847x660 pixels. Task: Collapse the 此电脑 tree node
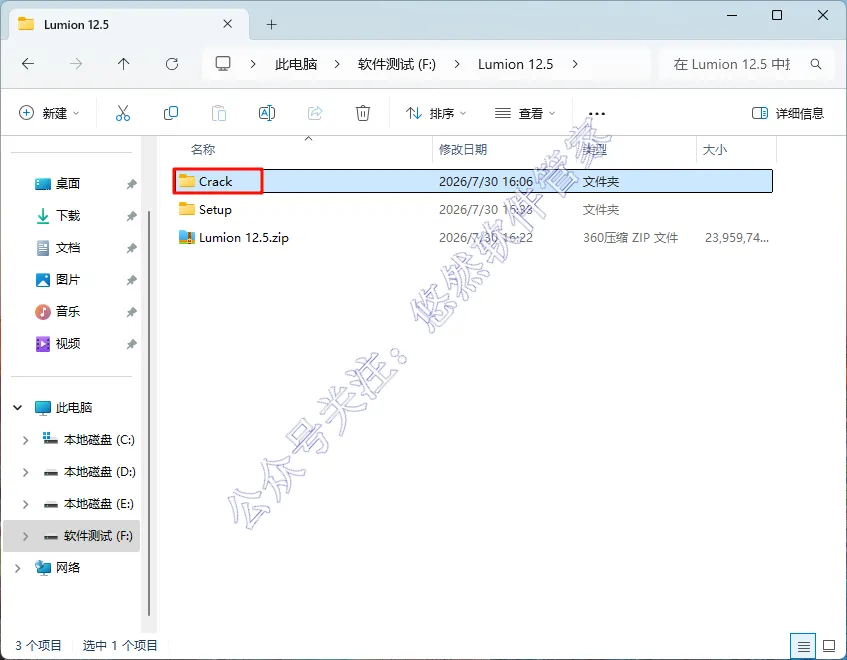coord(18,407)
